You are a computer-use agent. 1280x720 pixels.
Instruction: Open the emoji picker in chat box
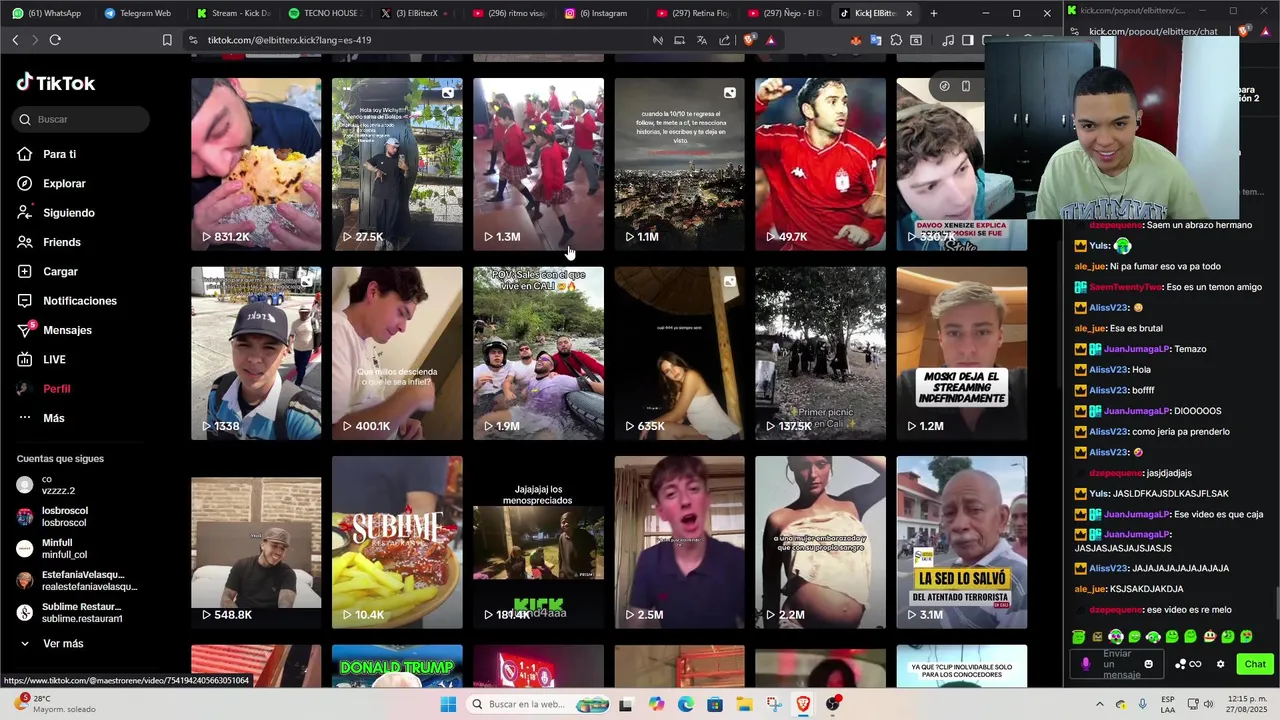[x=1148, y=664]
